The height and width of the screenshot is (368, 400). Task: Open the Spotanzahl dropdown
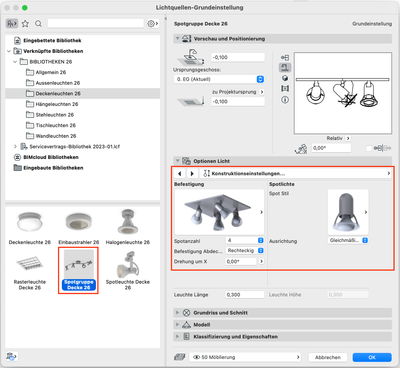click(x=245, y=240)
